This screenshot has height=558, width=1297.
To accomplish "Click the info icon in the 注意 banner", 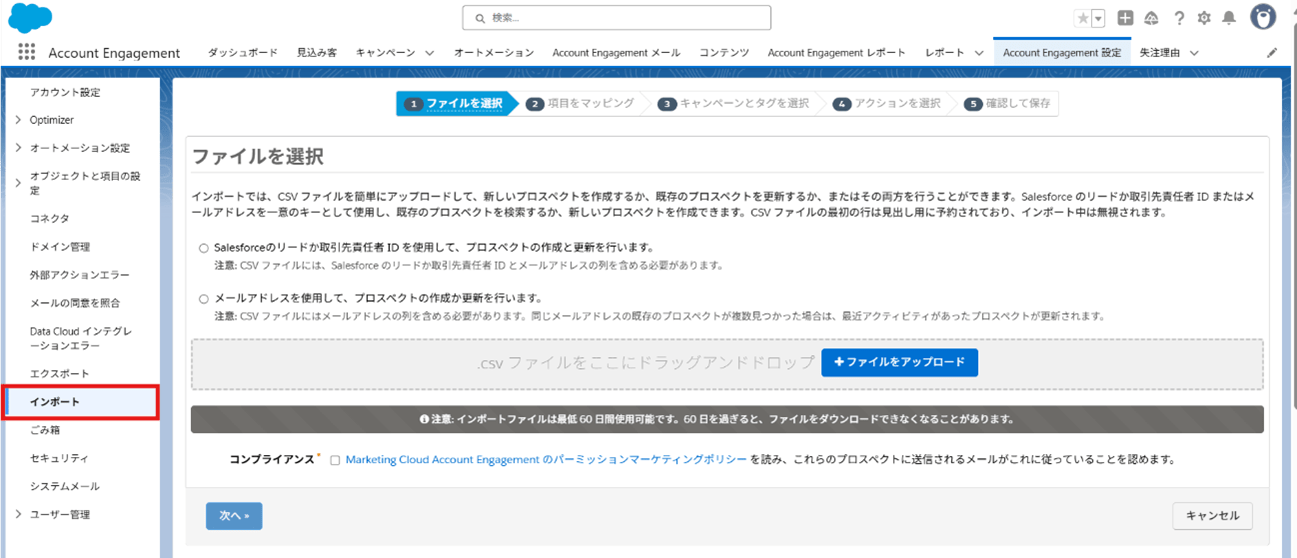I will (x=425, y=420).
